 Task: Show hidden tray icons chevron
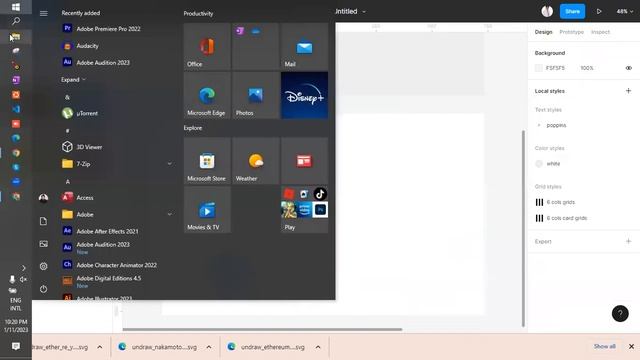[x=23, y=268]
